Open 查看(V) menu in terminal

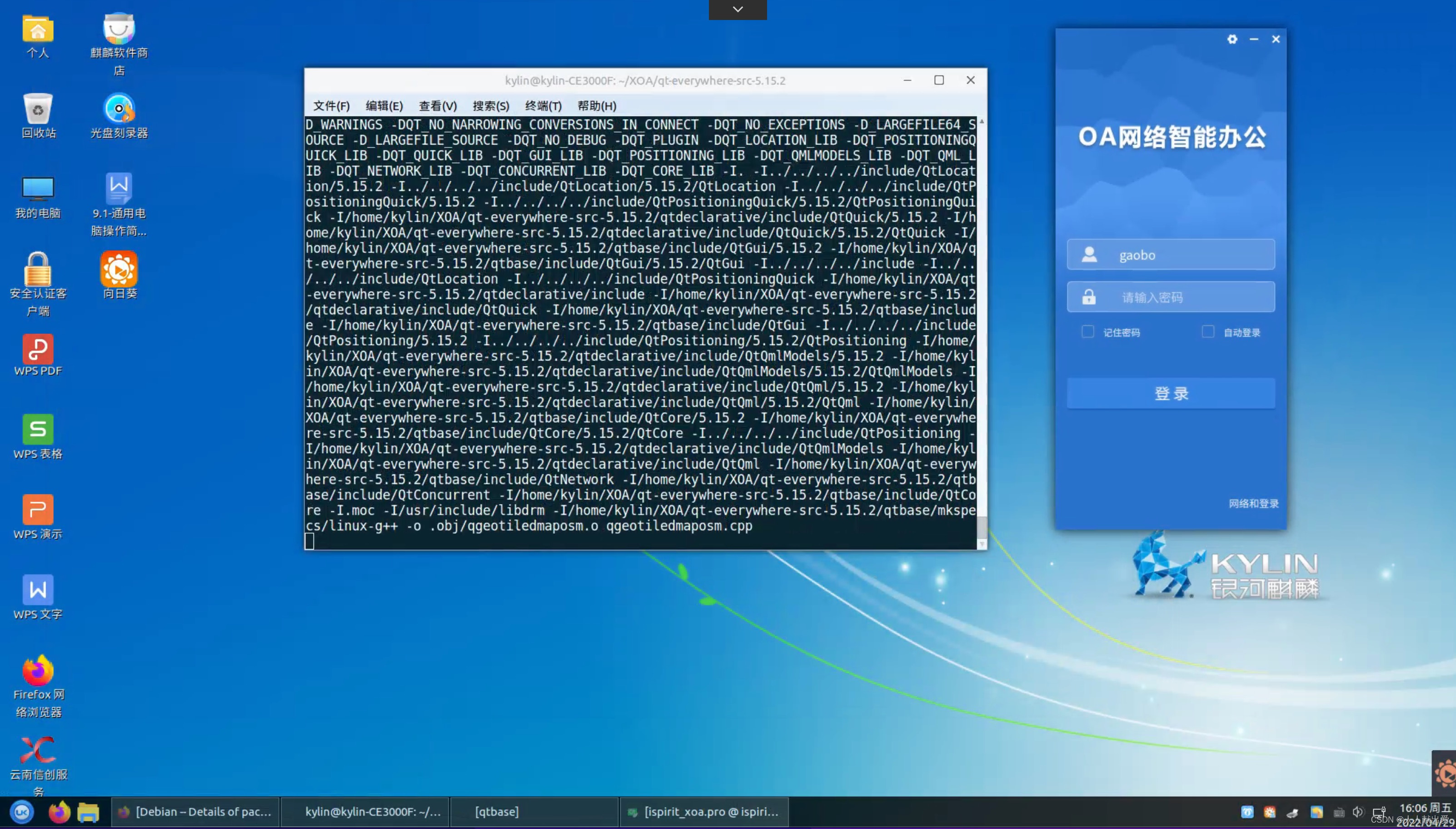pyautogui.click(x=438, y=106)
